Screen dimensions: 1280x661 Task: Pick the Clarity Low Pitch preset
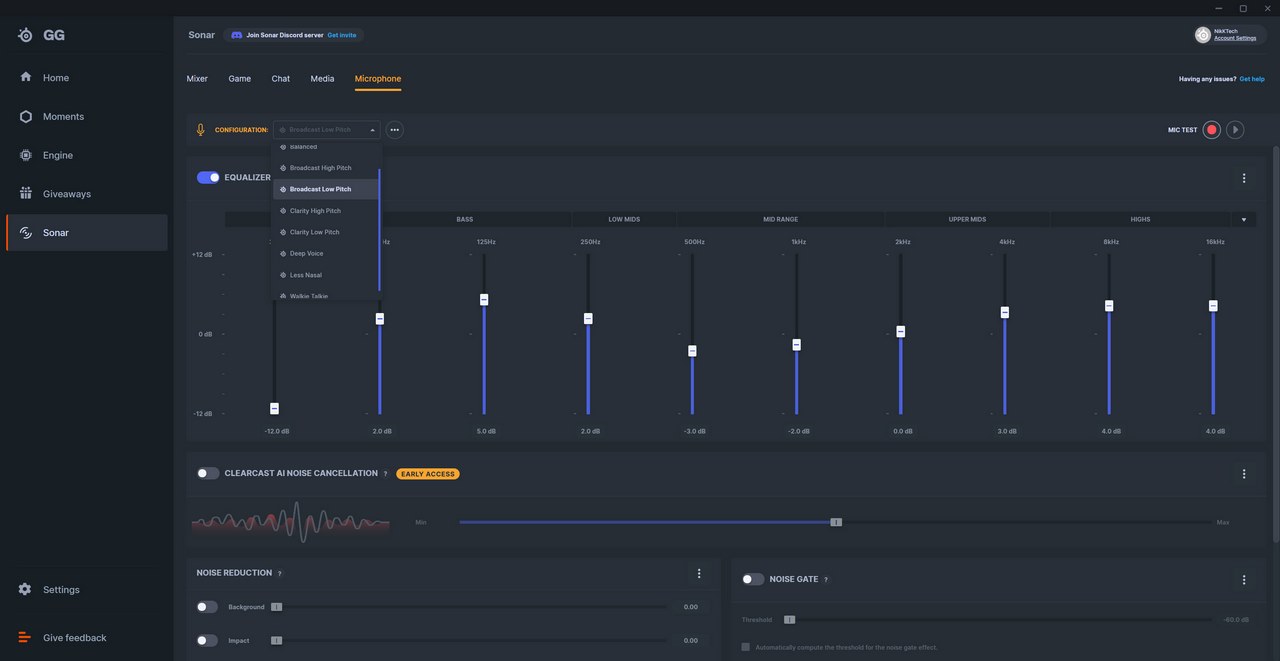tap(326, 232)
